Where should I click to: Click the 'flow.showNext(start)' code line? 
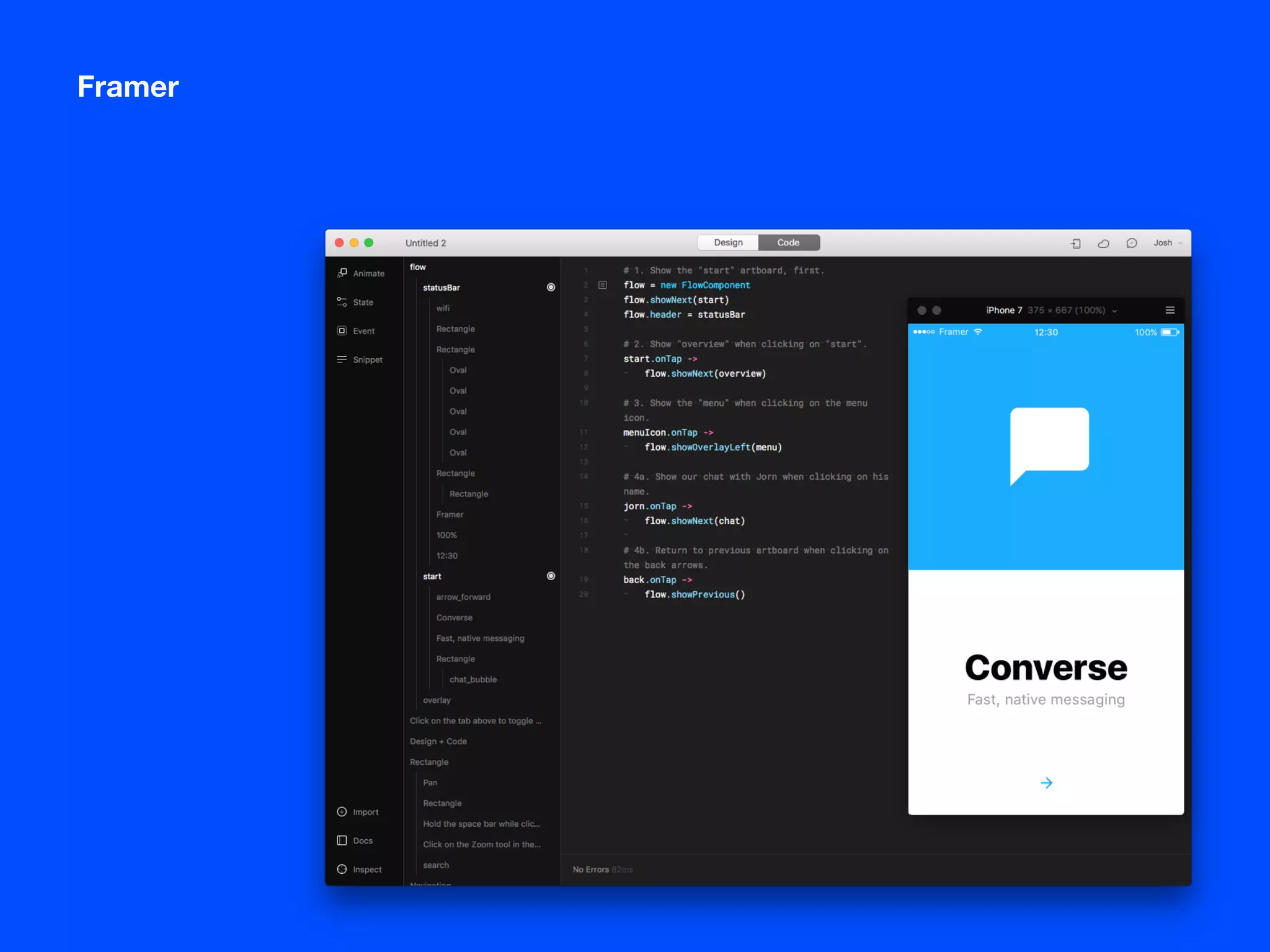[x=677, y=300]
